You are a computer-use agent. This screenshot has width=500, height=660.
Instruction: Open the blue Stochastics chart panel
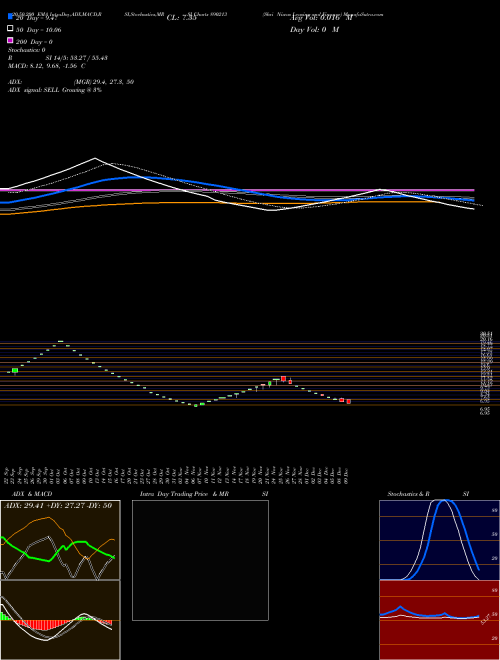tap(439, 540)
